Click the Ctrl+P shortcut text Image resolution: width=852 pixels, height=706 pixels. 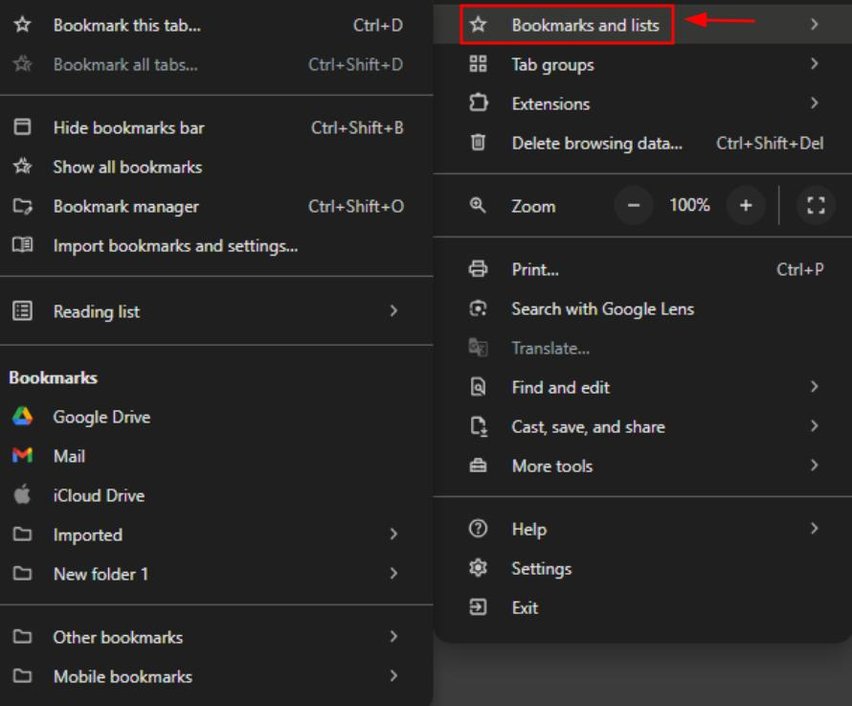800,269
